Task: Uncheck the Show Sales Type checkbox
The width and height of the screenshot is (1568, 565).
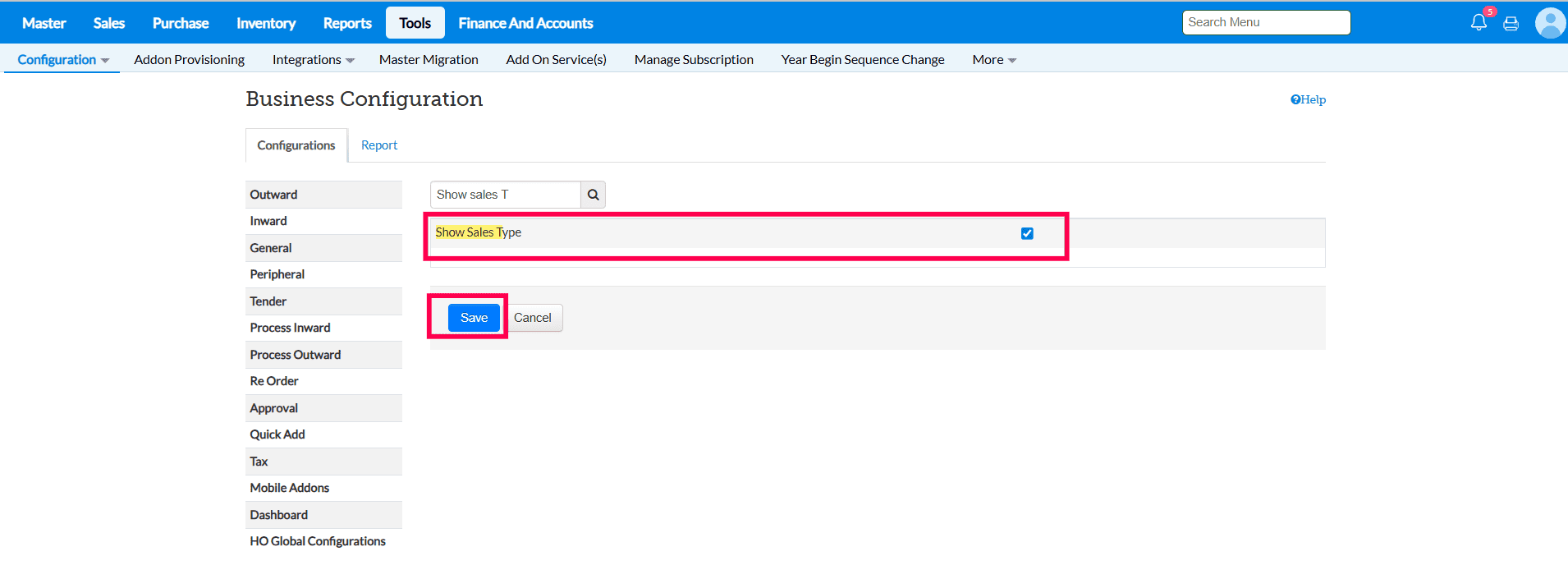Action: (1027, 233)
